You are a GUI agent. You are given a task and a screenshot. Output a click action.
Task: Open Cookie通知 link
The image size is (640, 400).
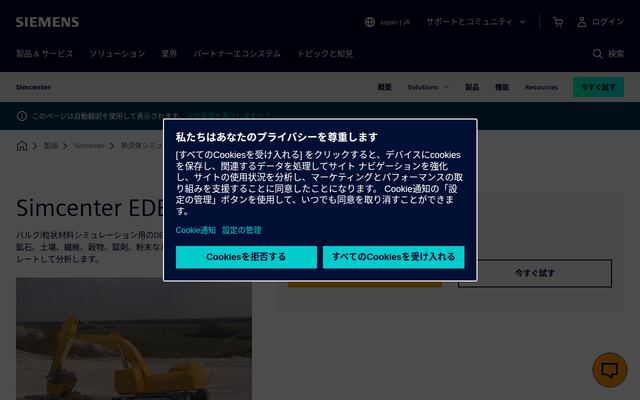point(196,230)
